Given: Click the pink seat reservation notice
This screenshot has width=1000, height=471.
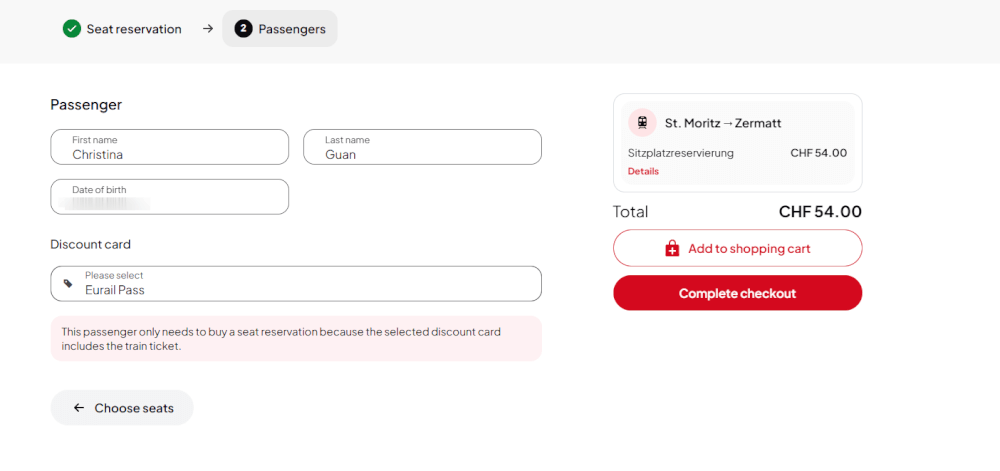Looking at the screenshot, I should pyautogui.click(x=296, y=338).
